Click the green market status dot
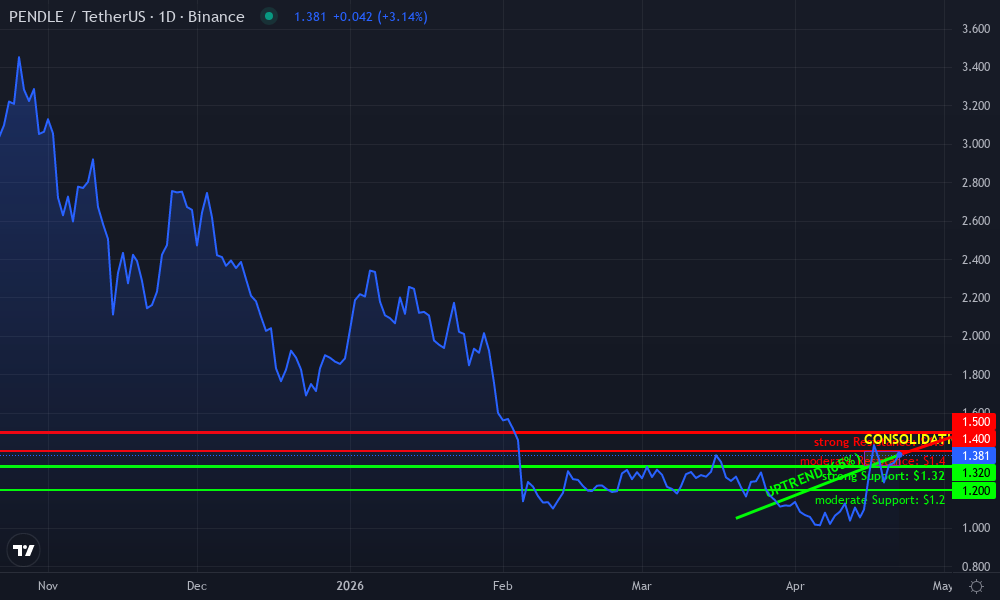1000x600 pixels. pos(269,17)
